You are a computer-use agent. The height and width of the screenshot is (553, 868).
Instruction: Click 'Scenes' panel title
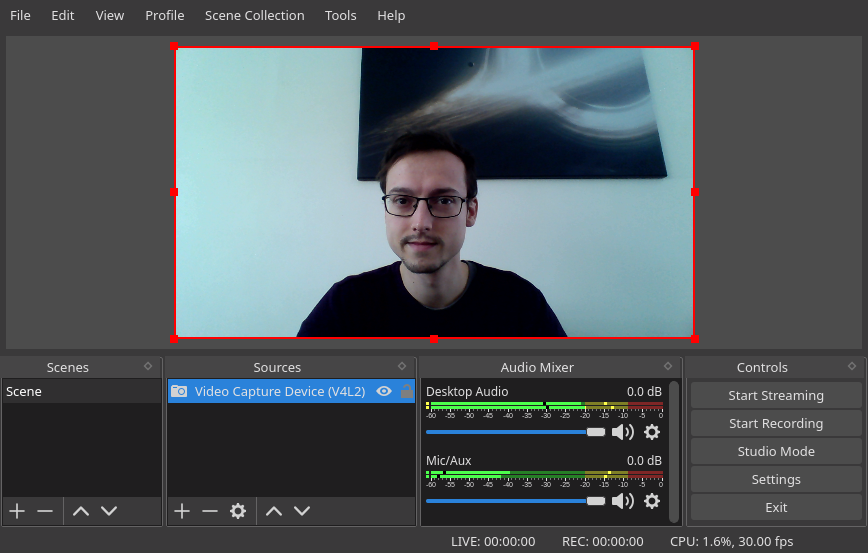(68, 367)
